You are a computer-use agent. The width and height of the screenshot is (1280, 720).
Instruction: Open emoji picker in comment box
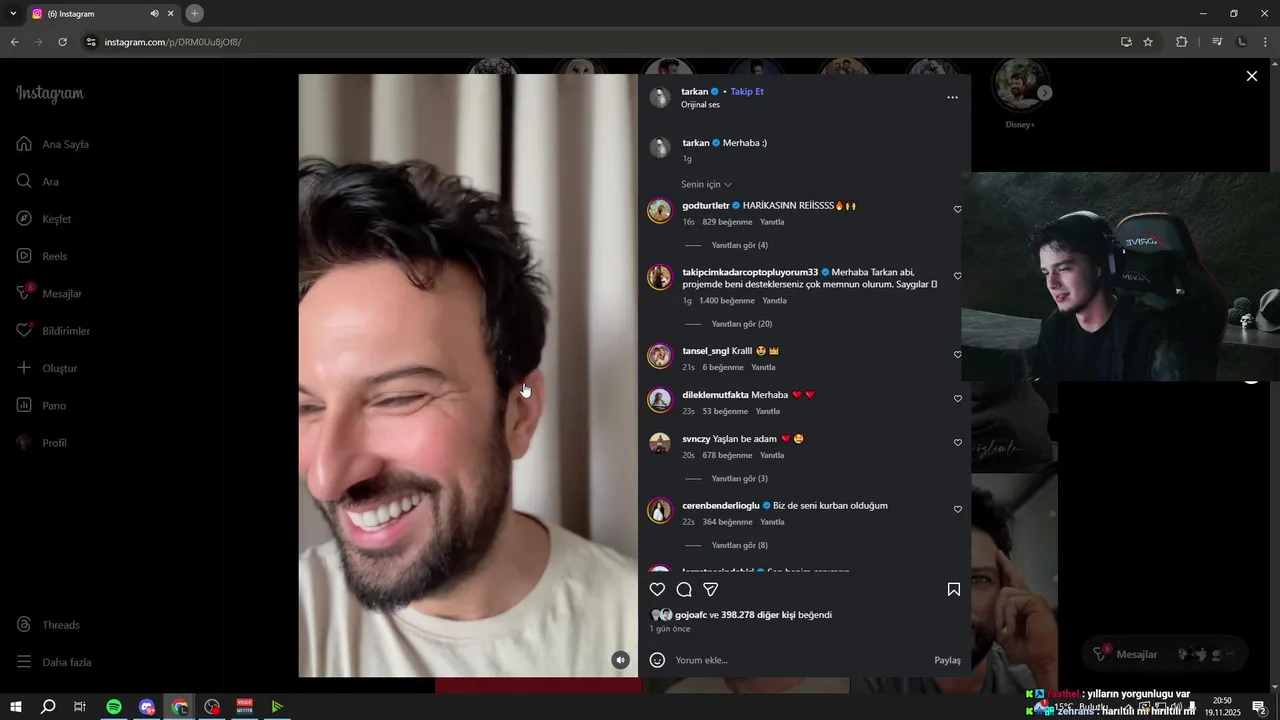pyautogui.click(x=657, y=660)
